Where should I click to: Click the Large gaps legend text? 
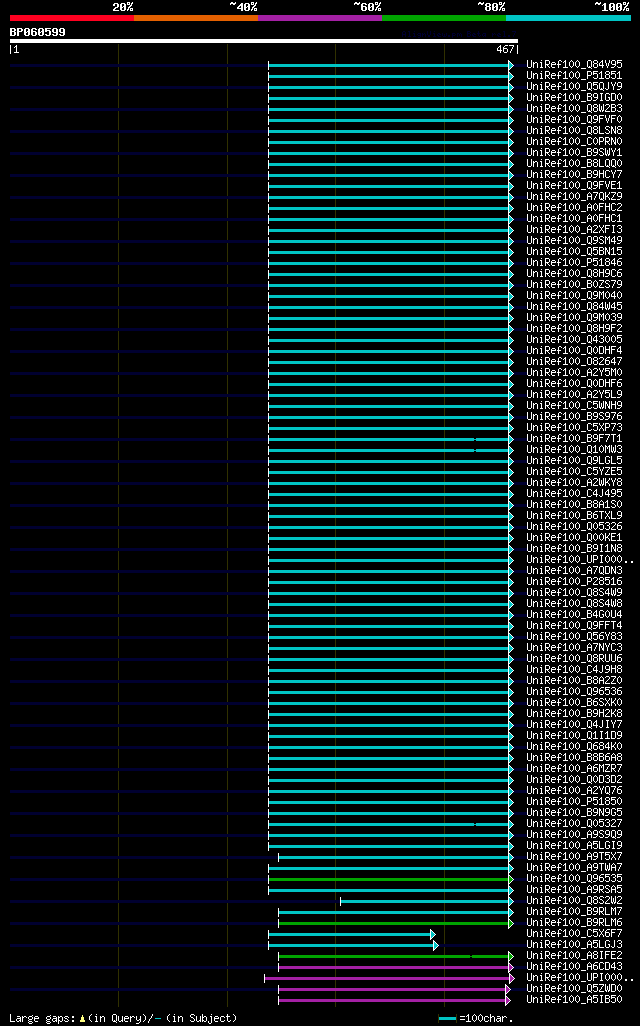tap(123, 1018)
